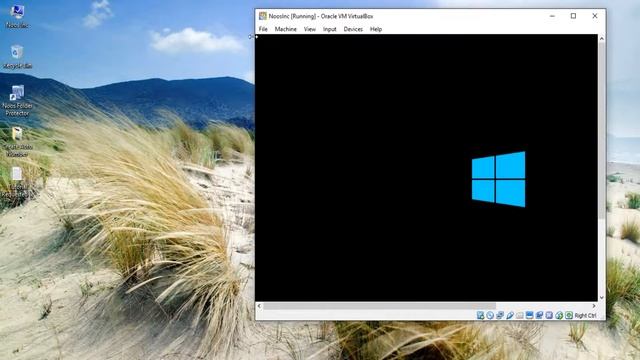Maximize the VirtualBox window
The width and height of the screenshot is (640, 360).
tap(573, 16)
